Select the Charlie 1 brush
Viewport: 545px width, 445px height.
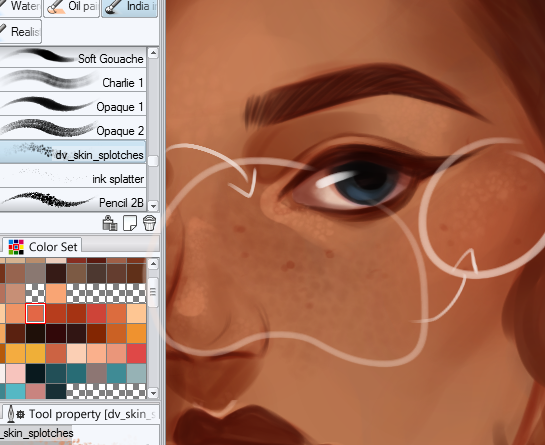point(73,82)
